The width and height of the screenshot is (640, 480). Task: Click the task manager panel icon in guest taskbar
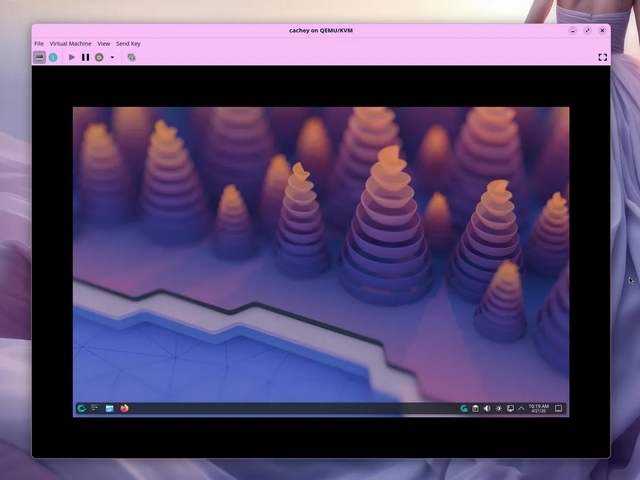pos(95,408)
